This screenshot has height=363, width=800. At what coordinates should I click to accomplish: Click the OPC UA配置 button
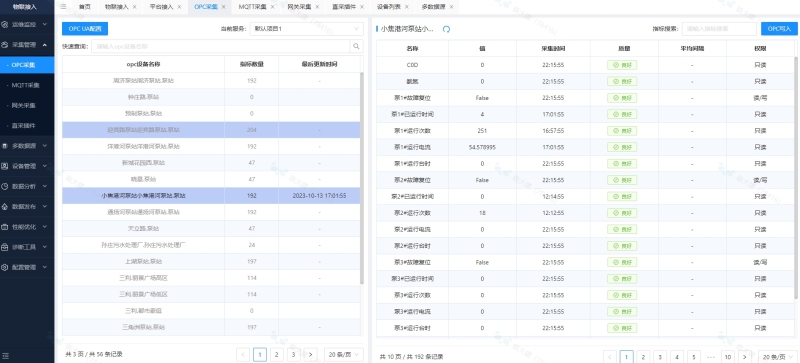(x=85, y=29)
